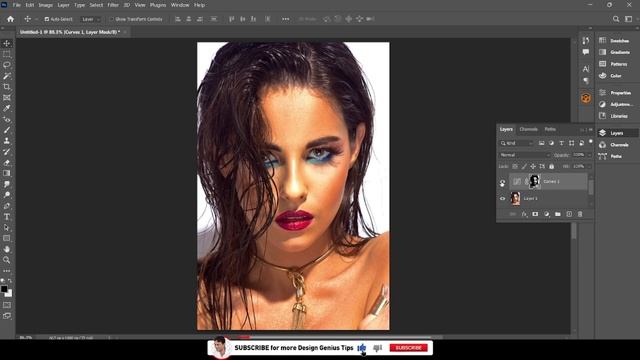This screenshot has width=640, height=360.
Task: Open the Filter menu
Action: (113, 5)
